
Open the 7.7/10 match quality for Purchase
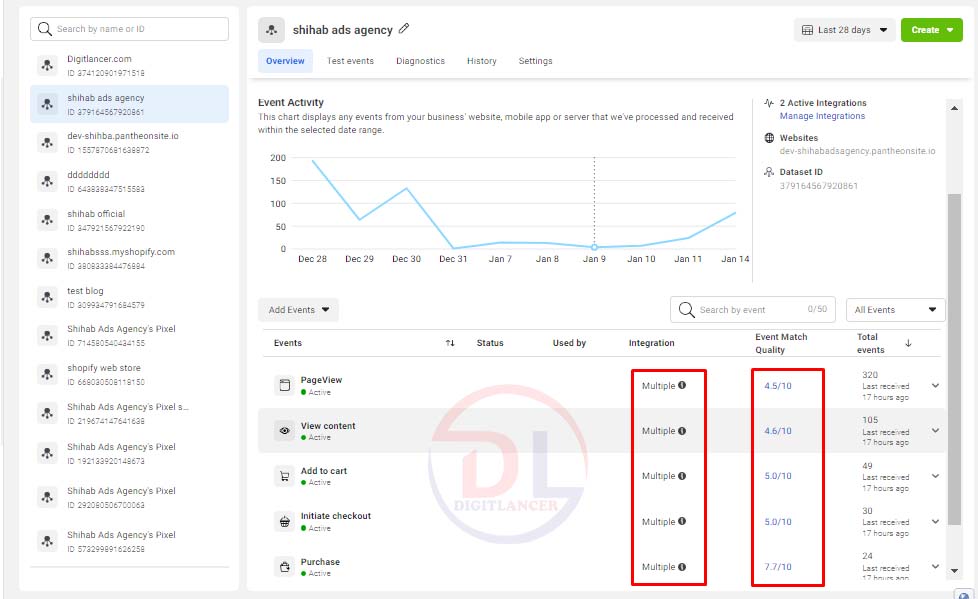tap(778, 567)
